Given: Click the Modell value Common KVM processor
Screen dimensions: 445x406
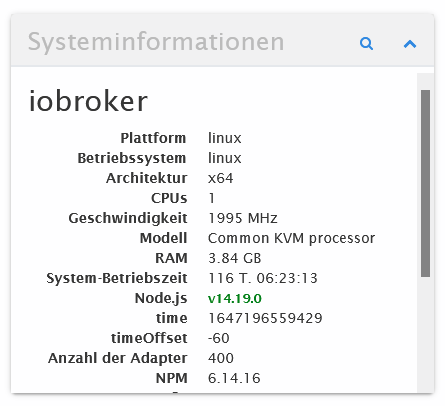Looking at the screenshot, I should pos(291,239).
